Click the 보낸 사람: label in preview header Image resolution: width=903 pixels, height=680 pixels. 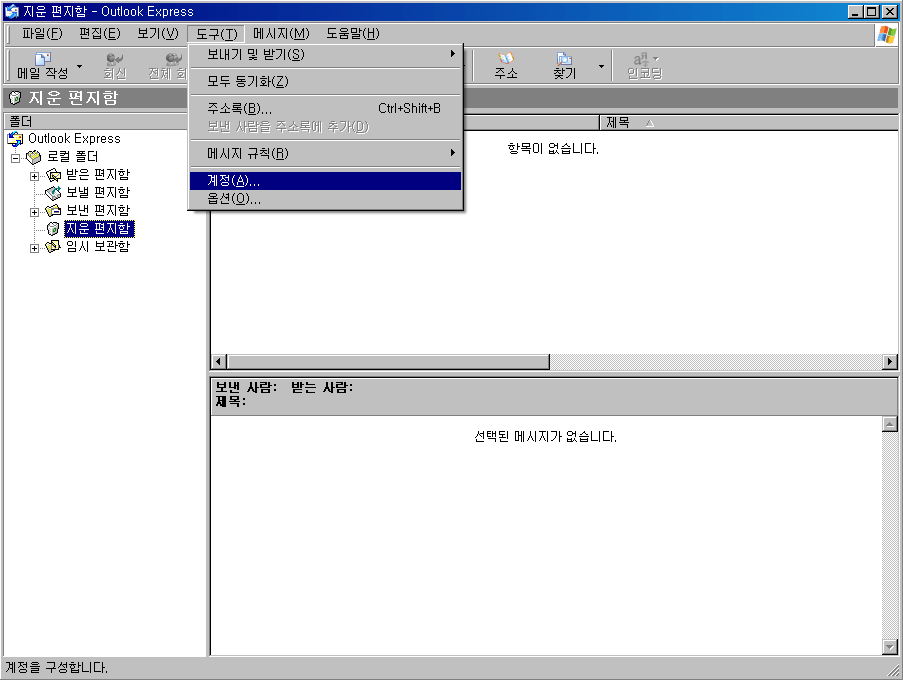(246, 388)
